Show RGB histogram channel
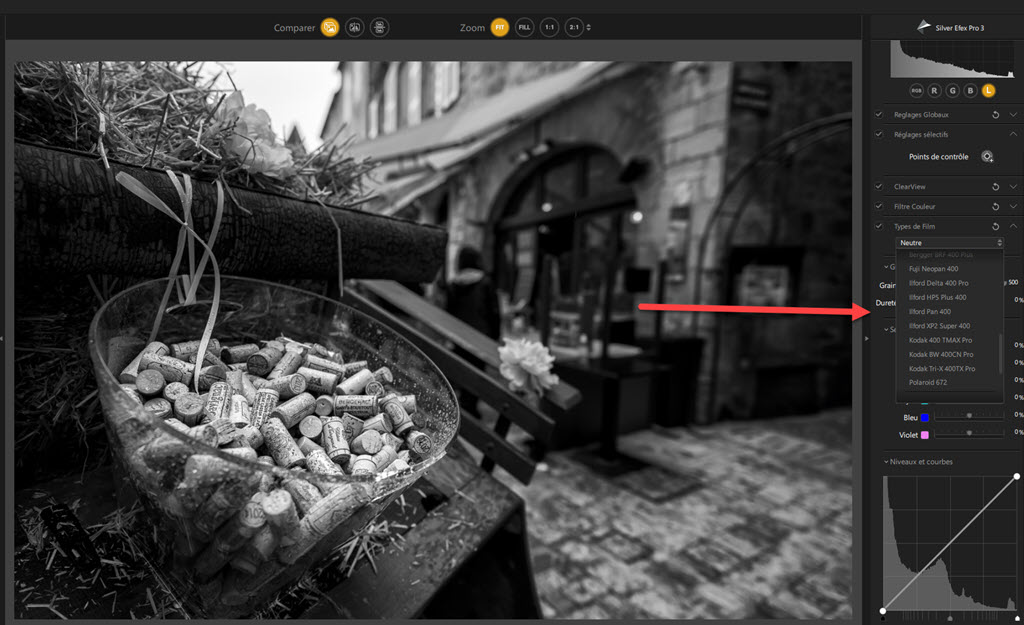 click(916, 91)
